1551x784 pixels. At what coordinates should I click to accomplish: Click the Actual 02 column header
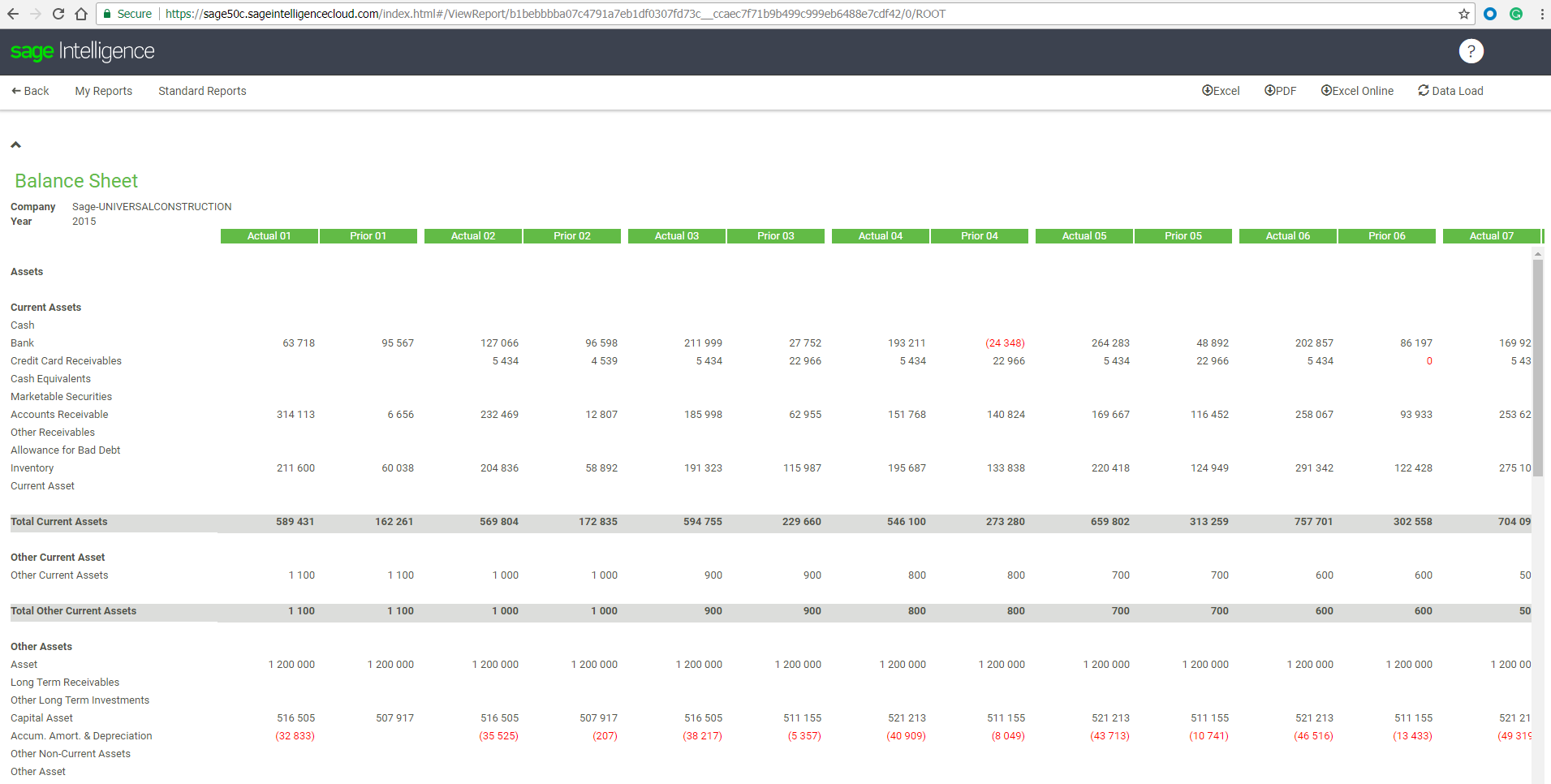(472, 236)
